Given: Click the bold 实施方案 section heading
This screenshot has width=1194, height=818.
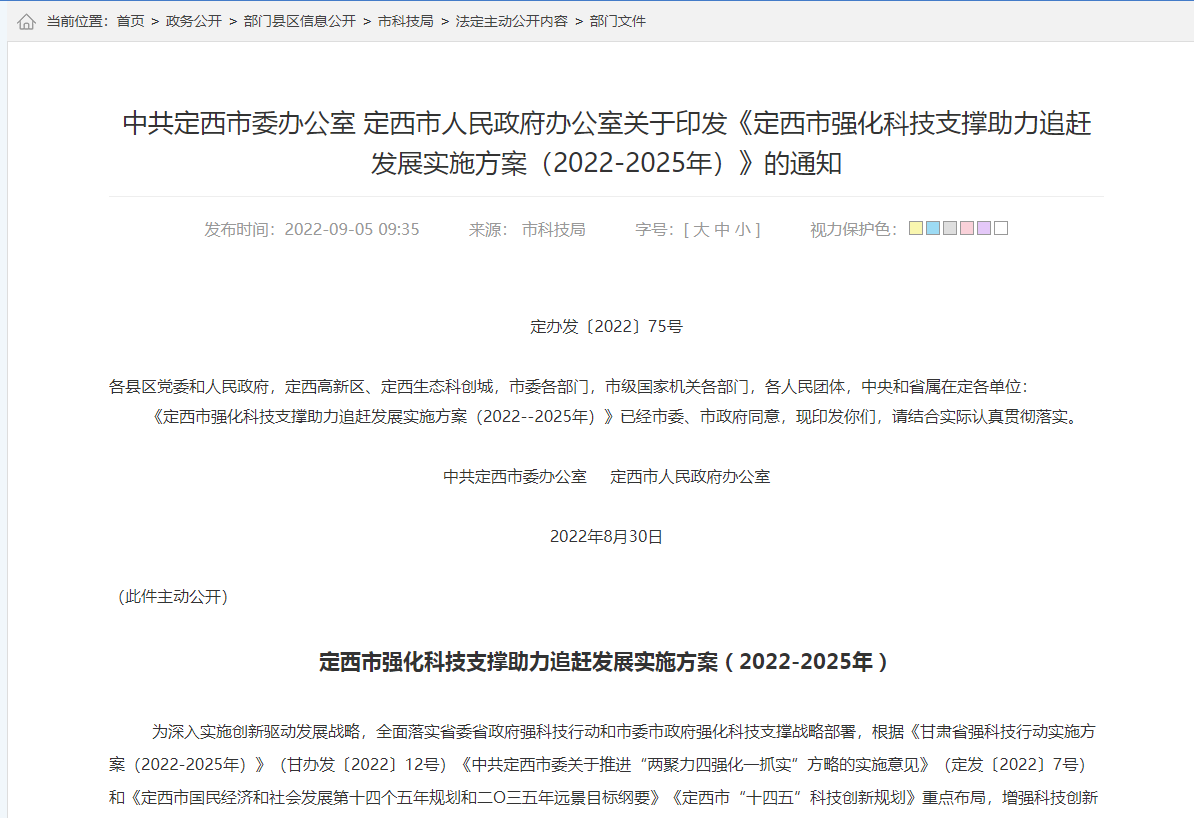Looking at the screenshot, I should click(605, 662).
